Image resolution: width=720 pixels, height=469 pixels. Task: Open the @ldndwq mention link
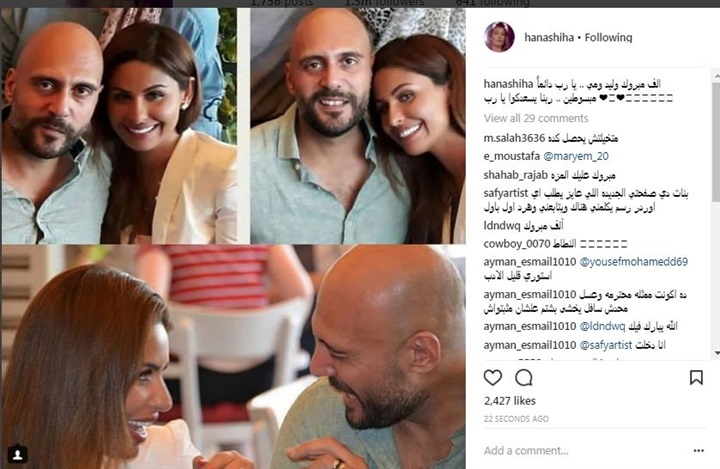click(602, 326)
